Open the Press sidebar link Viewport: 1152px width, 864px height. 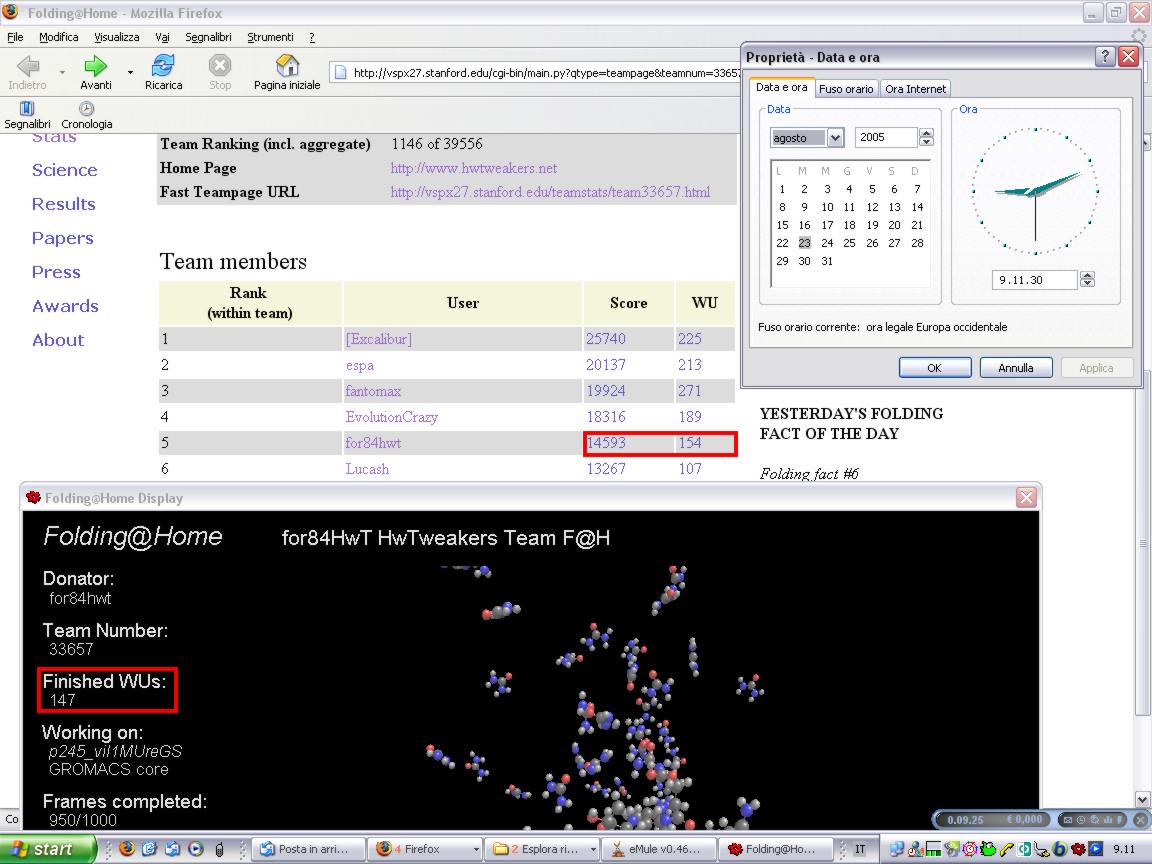pos(56,272)
